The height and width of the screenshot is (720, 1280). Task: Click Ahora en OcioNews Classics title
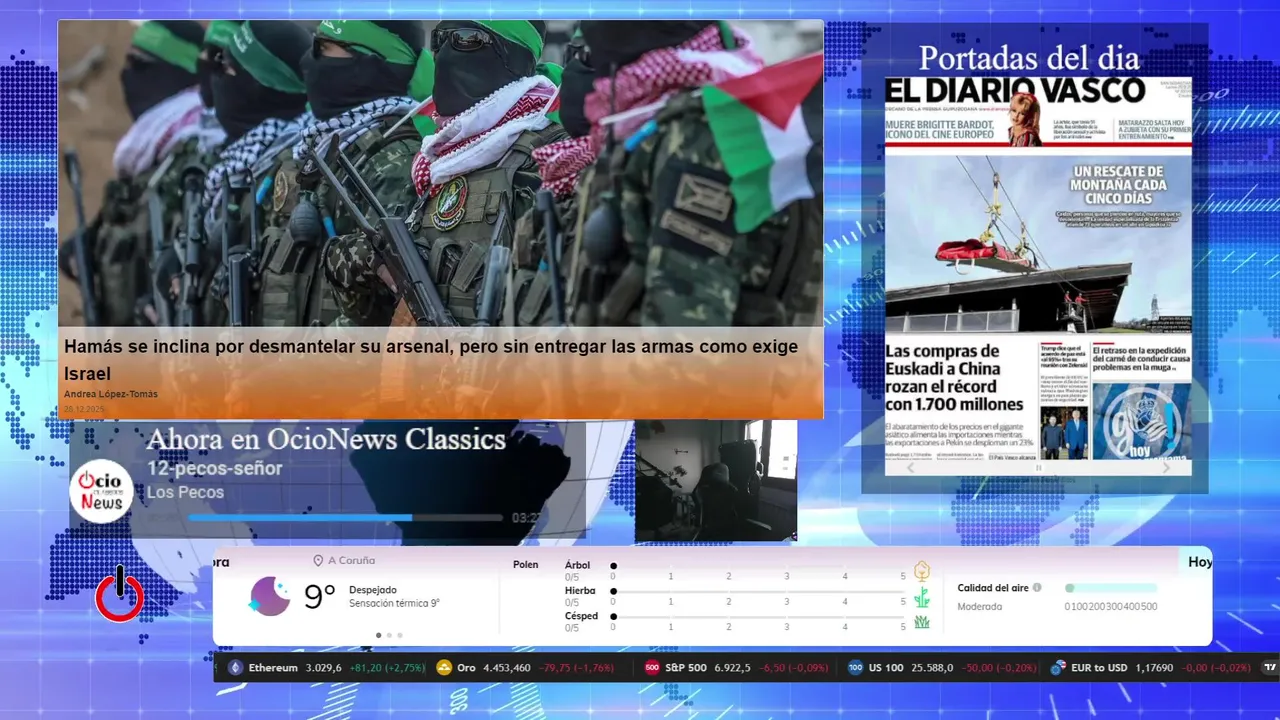326,439
